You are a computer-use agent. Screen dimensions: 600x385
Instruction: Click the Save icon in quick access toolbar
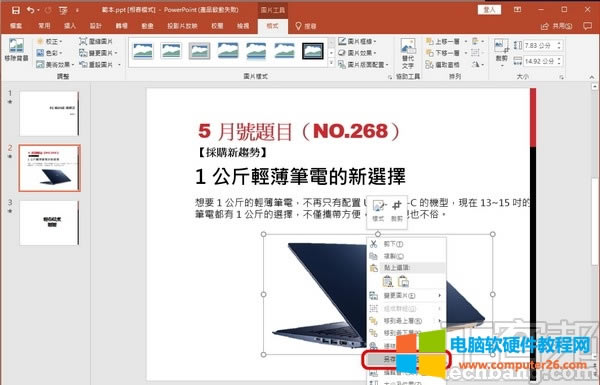pyautogui.click(x=15, y=10)
